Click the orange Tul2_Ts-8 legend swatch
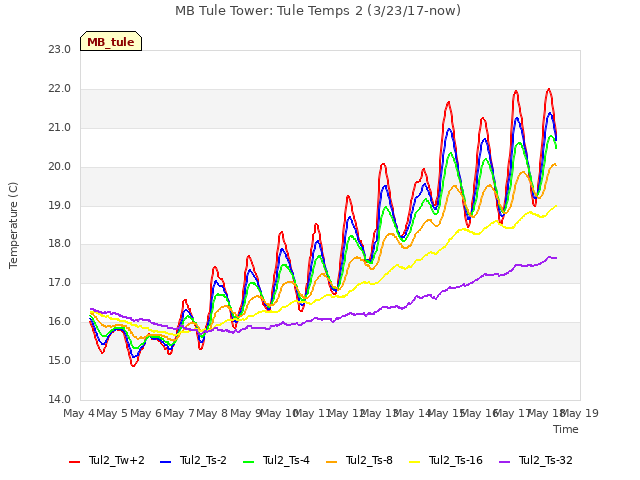The image size is (640, 480). [331, 462]
